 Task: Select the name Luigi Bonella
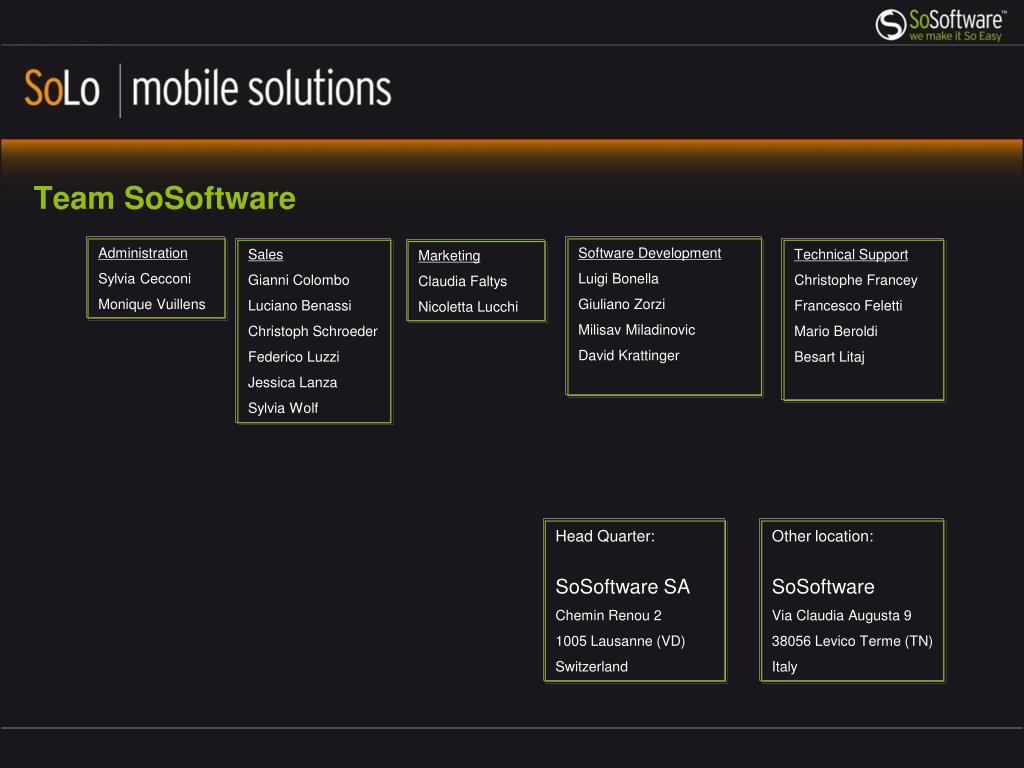pyautogui.click(x=618, y=279)
